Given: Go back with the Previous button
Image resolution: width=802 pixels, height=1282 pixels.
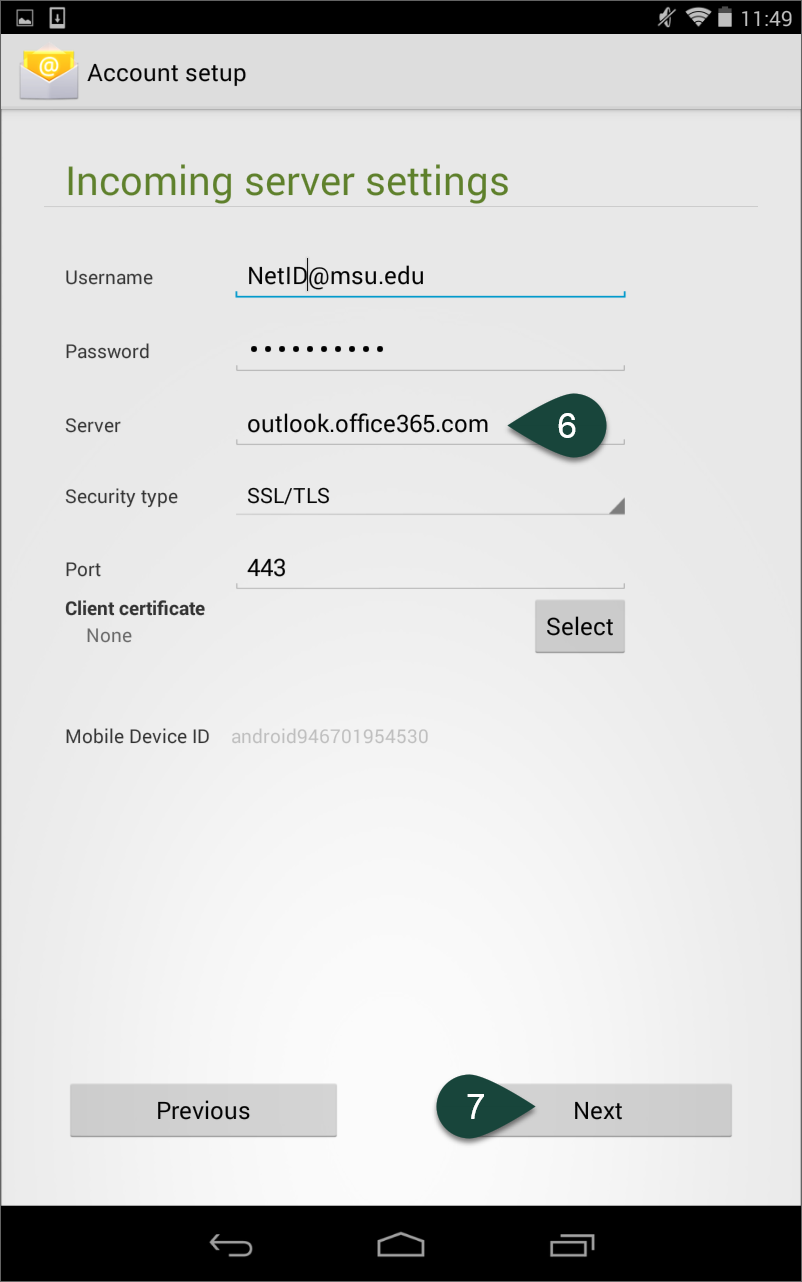Looking at the screenshot, I should pyautogui.click(x=203, y=1111).
